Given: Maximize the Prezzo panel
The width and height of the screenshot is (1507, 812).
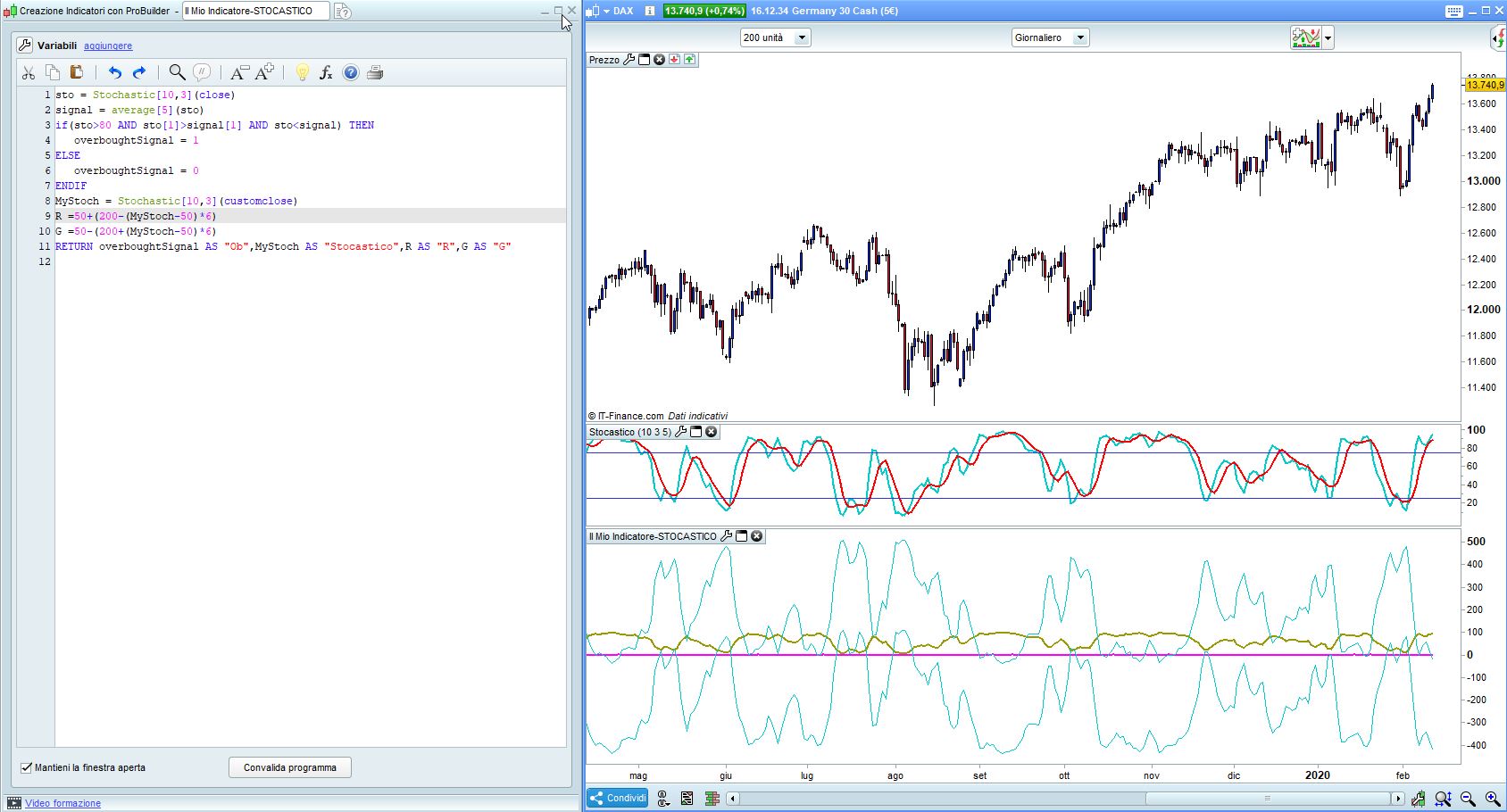Looking at the screenshot, I should click(644, 60).
